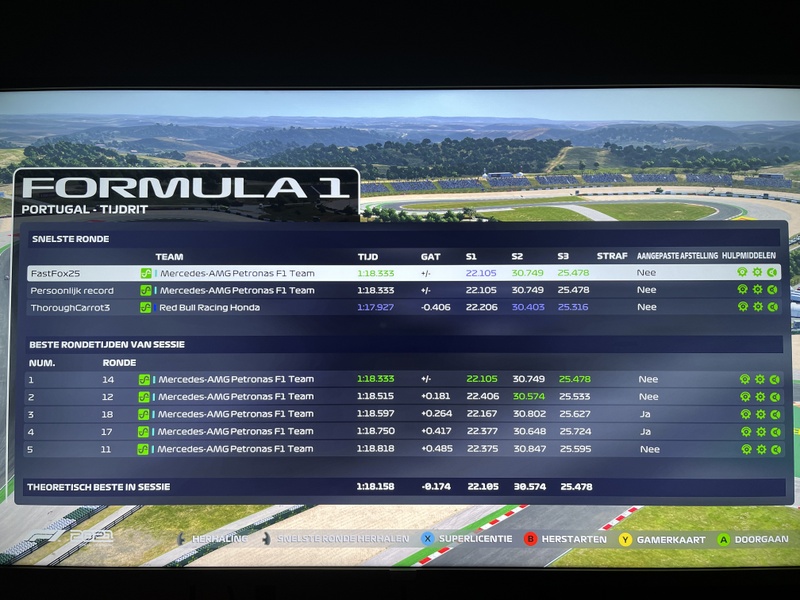Click the 1:18.515 session lap time
Image resolution: width=800 pixels, height=600 pixels.
point(375,396)
